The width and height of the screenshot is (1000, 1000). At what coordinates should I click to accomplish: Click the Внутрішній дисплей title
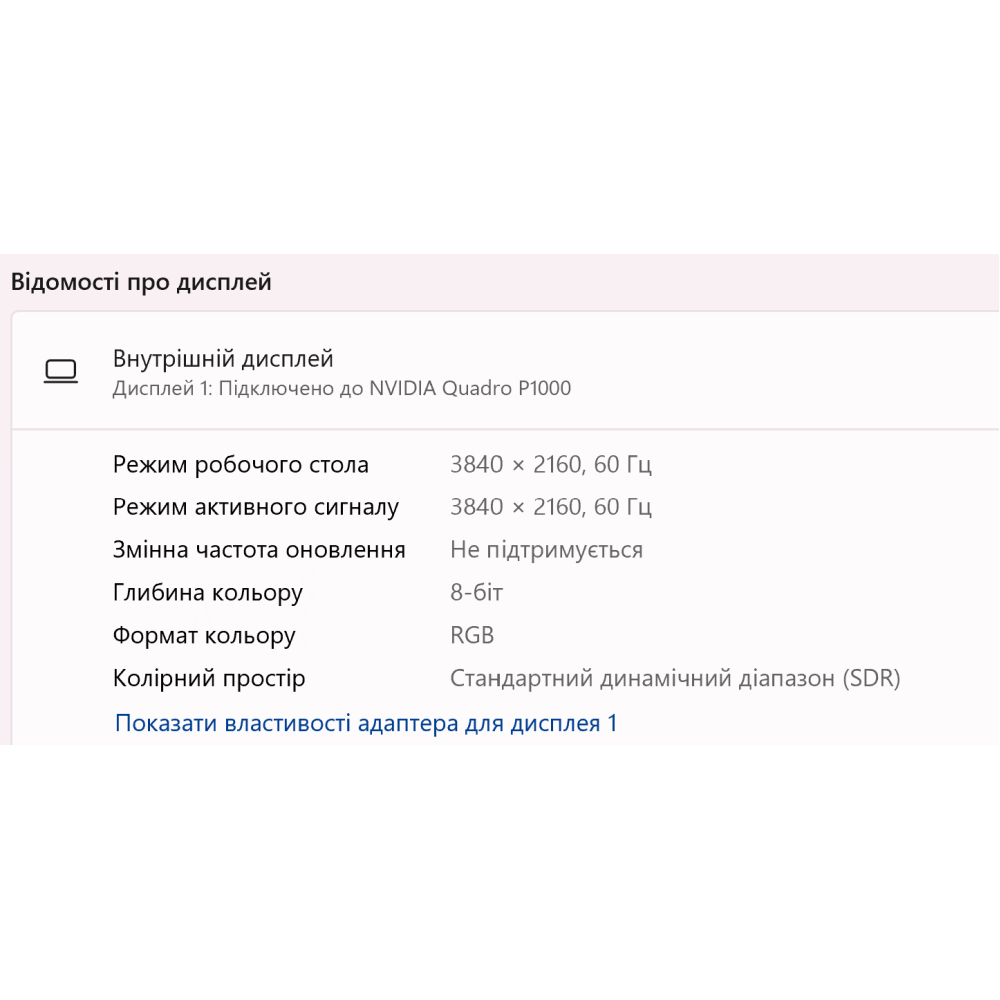pos(222,358)
